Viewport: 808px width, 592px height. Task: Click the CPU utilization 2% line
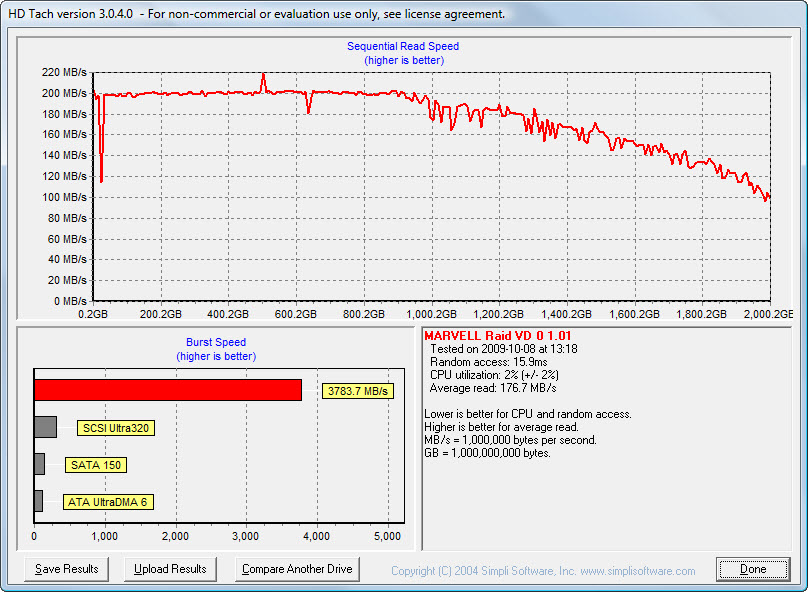pyautogui.click(x=495, y=375)
